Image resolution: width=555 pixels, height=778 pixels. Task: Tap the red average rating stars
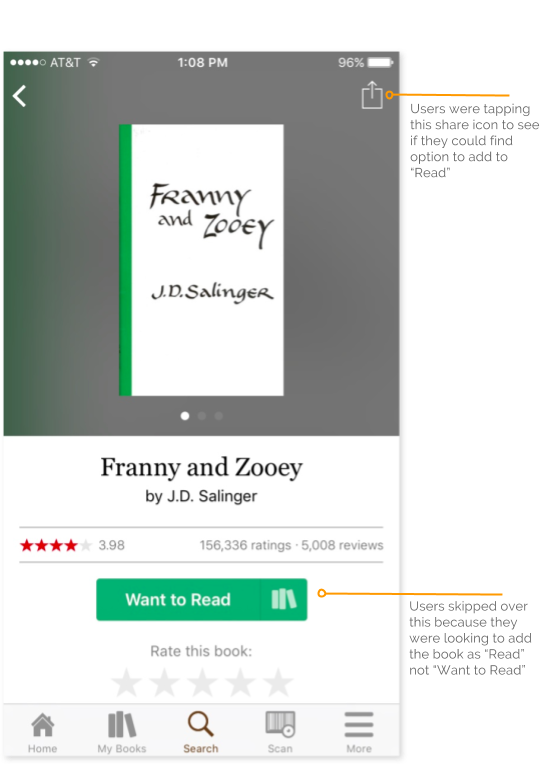point(56,545)
